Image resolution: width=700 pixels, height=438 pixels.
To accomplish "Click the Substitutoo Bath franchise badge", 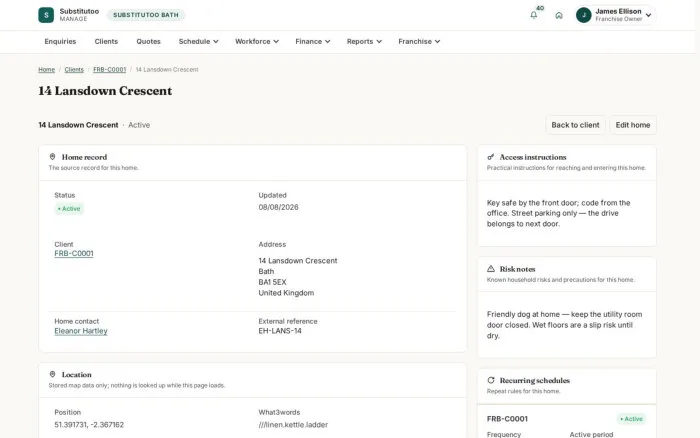I will tap(146, 15).
